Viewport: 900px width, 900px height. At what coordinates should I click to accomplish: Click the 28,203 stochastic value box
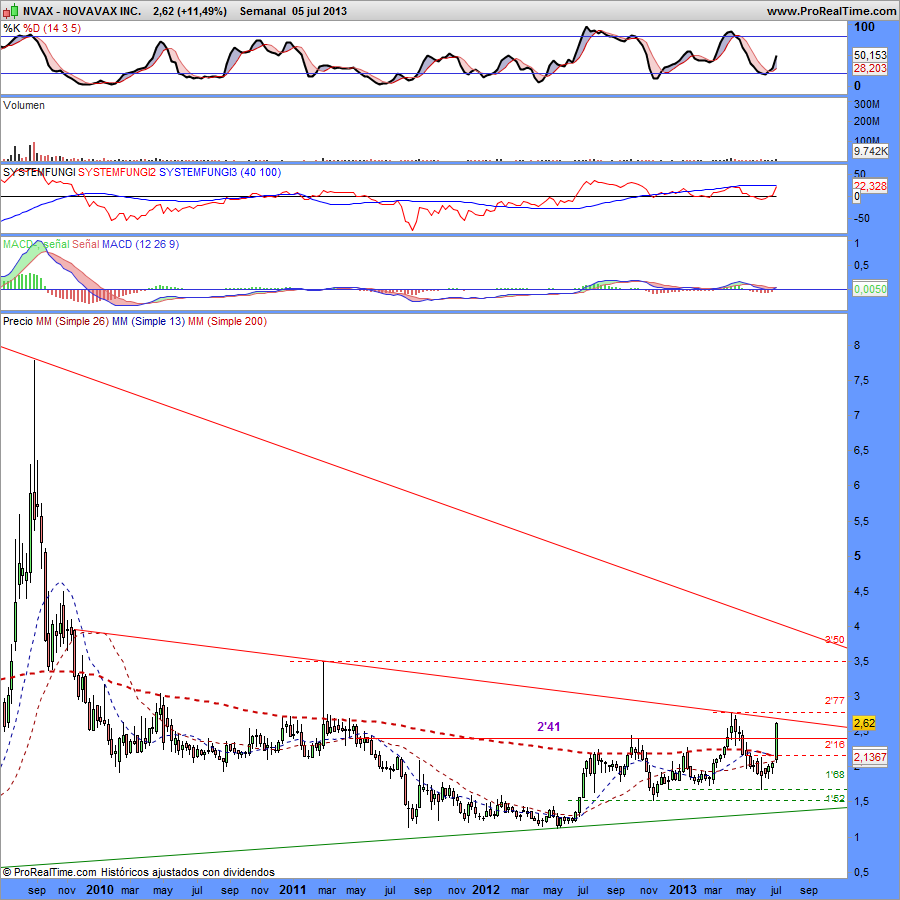coord(870,68)
